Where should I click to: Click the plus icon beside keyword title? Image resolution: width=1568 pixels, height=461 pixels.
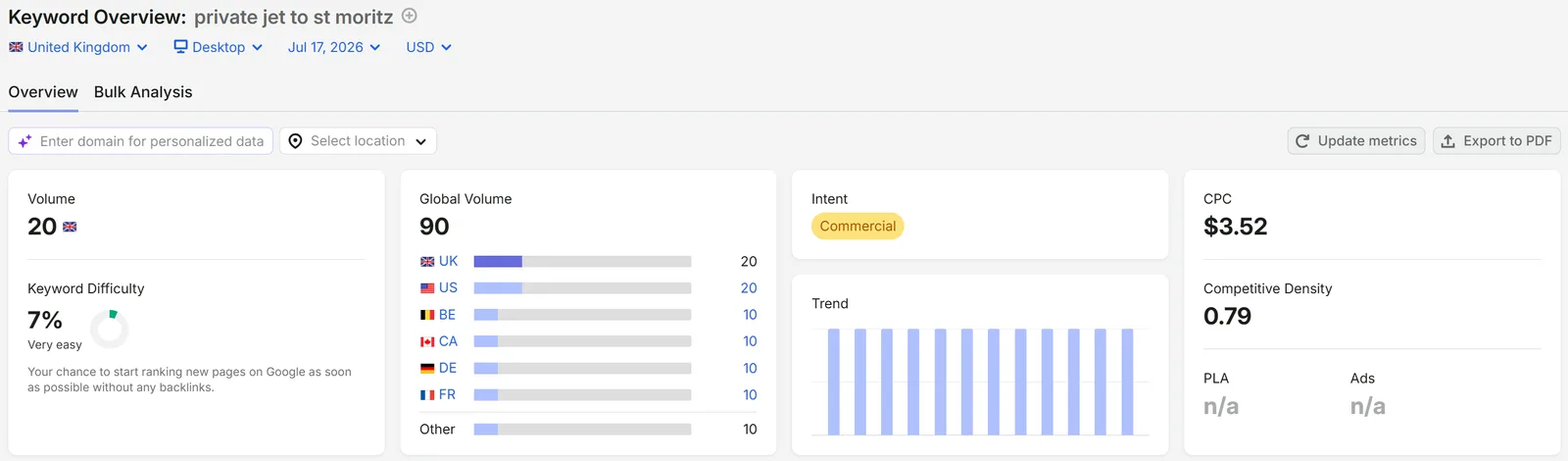point(410,16)
